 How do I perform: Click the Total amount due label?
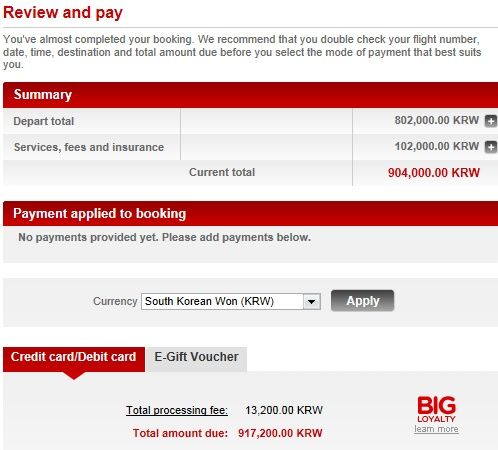180,433
